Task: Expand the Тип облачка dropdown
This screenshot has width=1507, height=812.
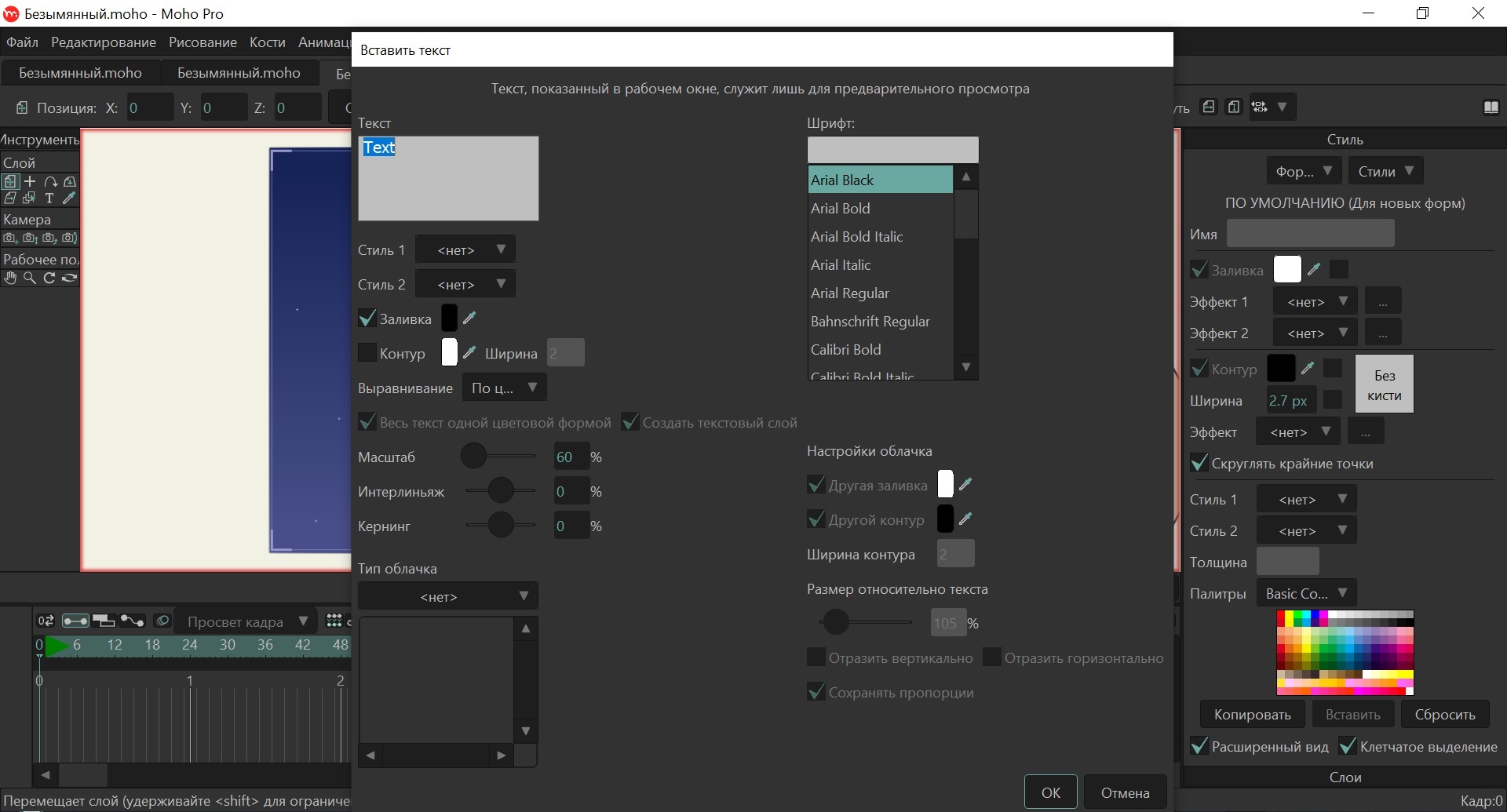Action: click(x=447, y=596)
